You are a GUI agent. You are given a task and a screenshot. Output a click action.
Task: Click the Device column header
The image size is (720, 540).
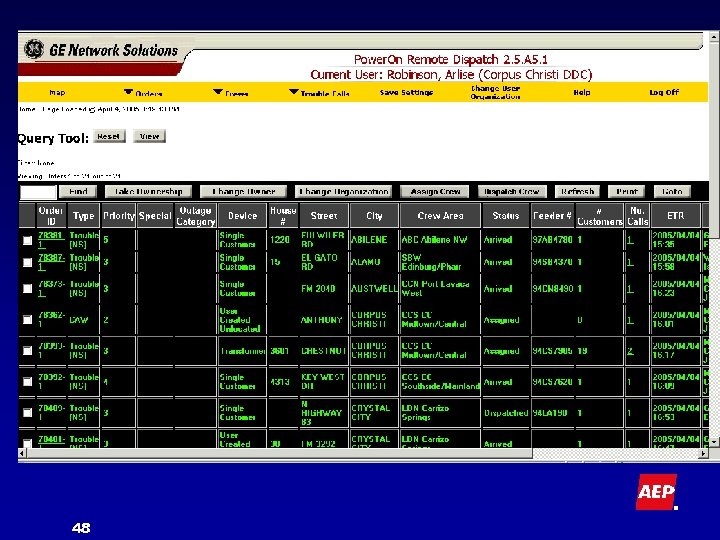242,216
